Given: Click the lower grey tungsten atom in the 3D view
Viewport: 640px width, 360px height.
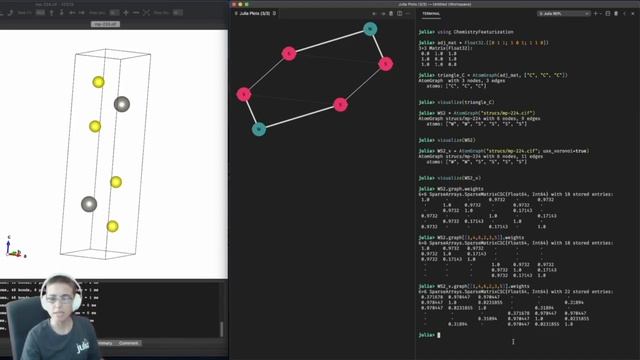Looking at the screenshot, I should [89, 204].
